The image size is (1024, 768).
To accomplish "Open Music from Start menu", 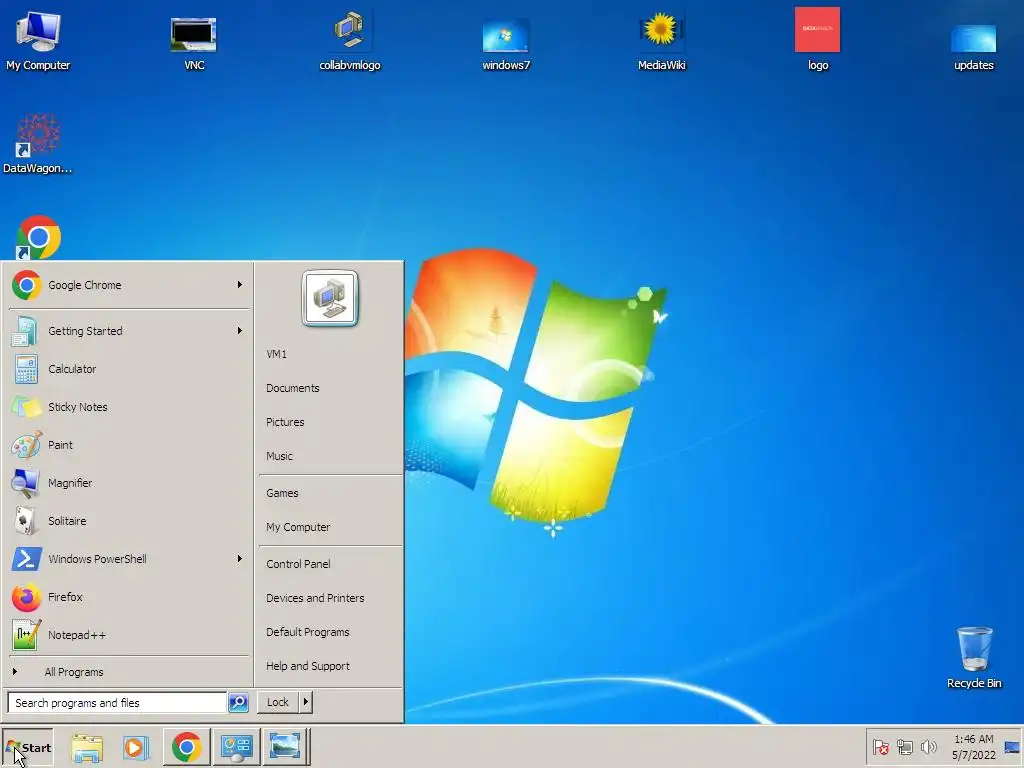I will (x=330, y=456).
